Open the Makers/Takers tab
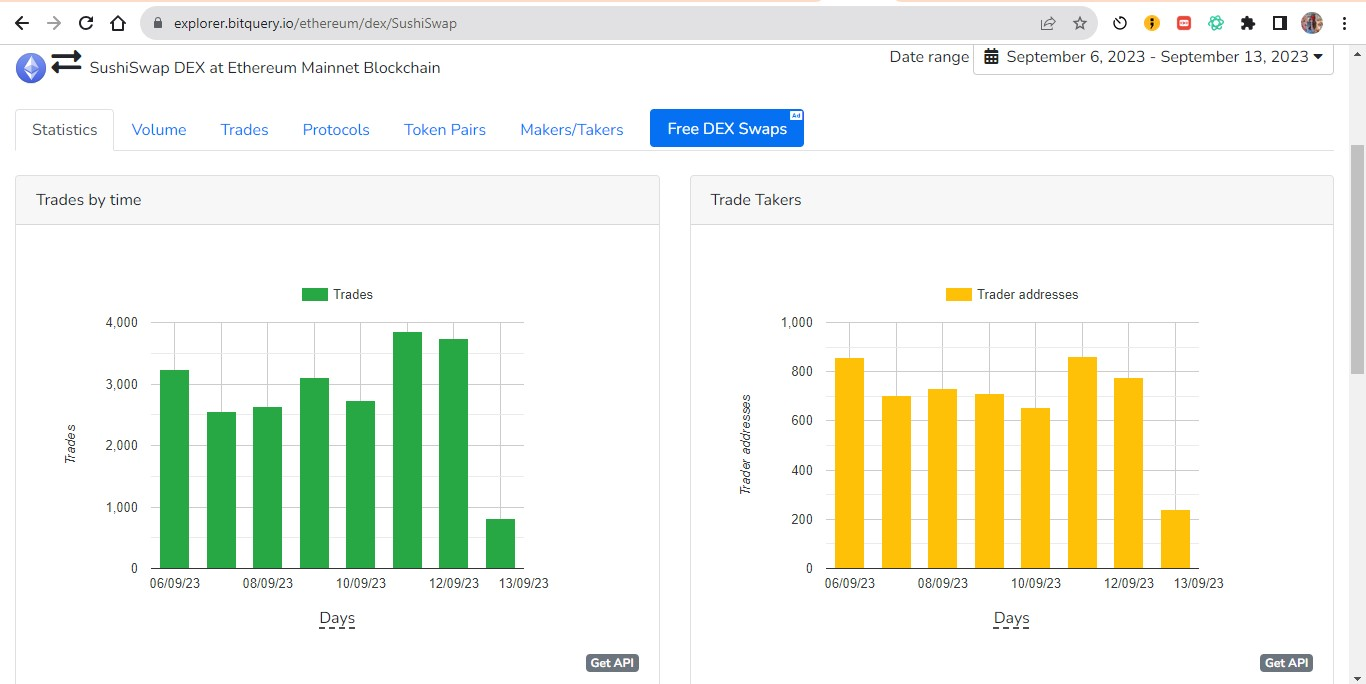 [x=572, y=130]
